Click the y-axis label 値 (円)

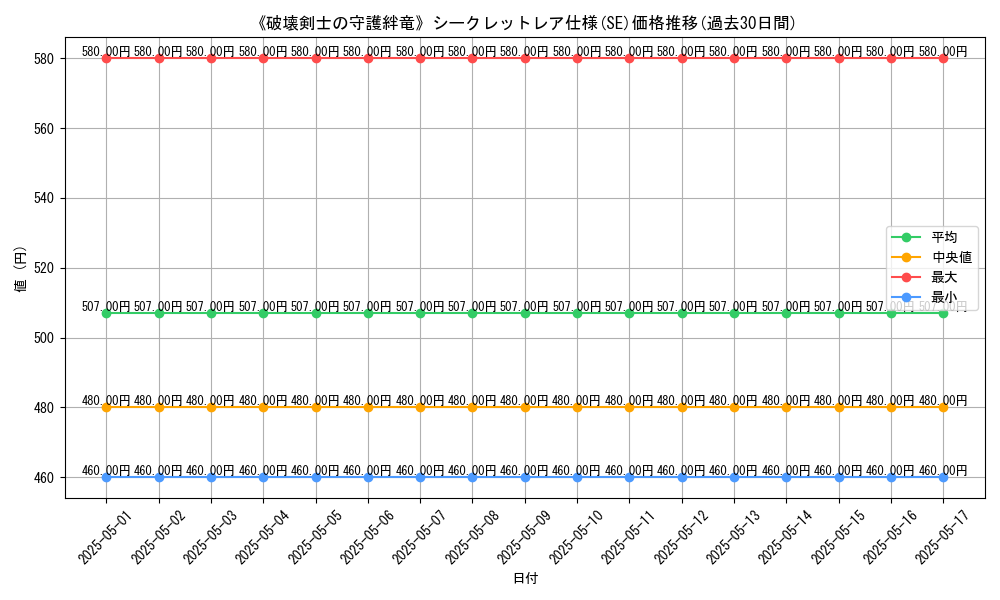20,268
